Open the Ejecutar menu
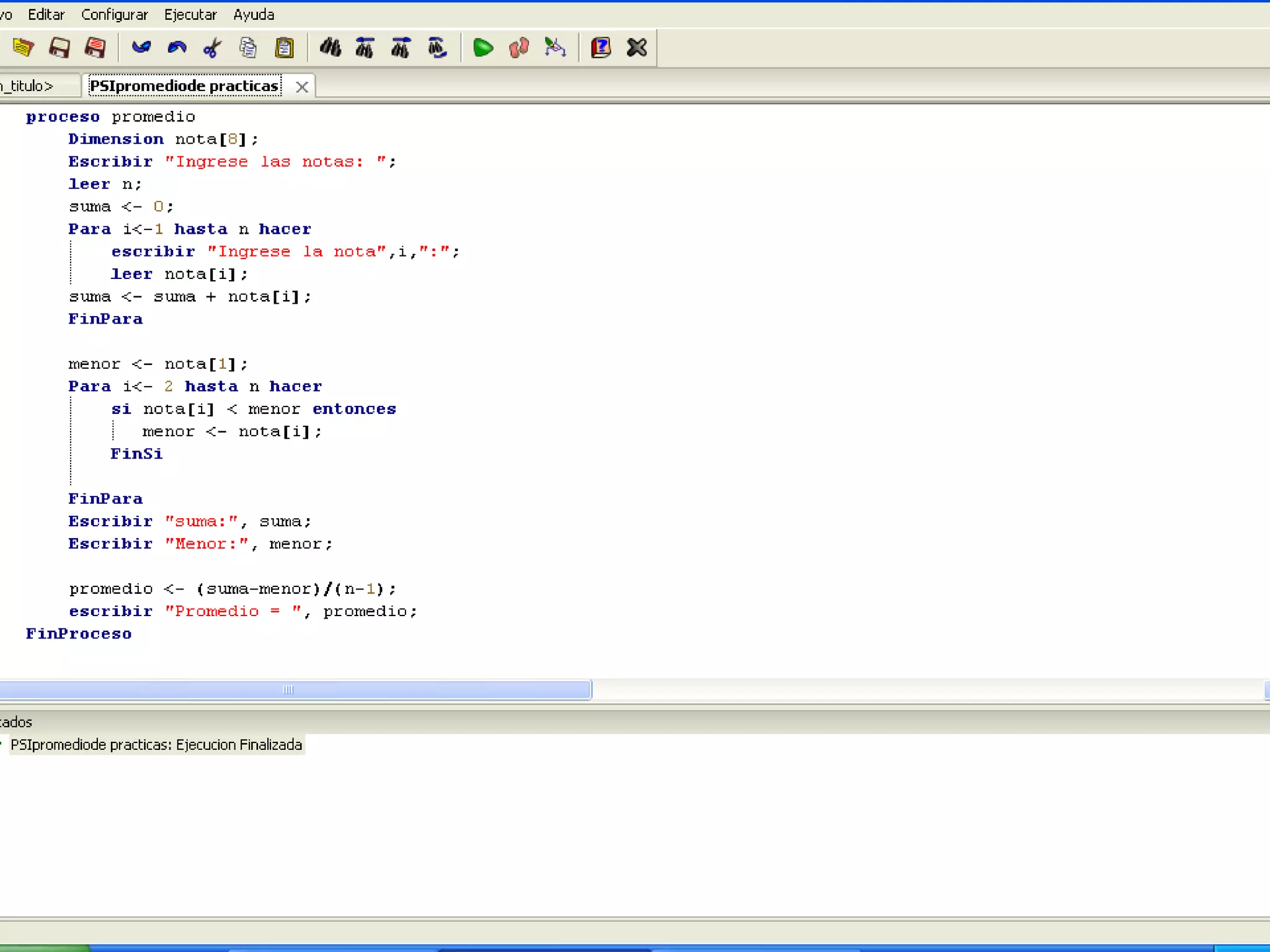Image resolution: width=1270 pixels, height=952 pixels. tap(190, 14)
